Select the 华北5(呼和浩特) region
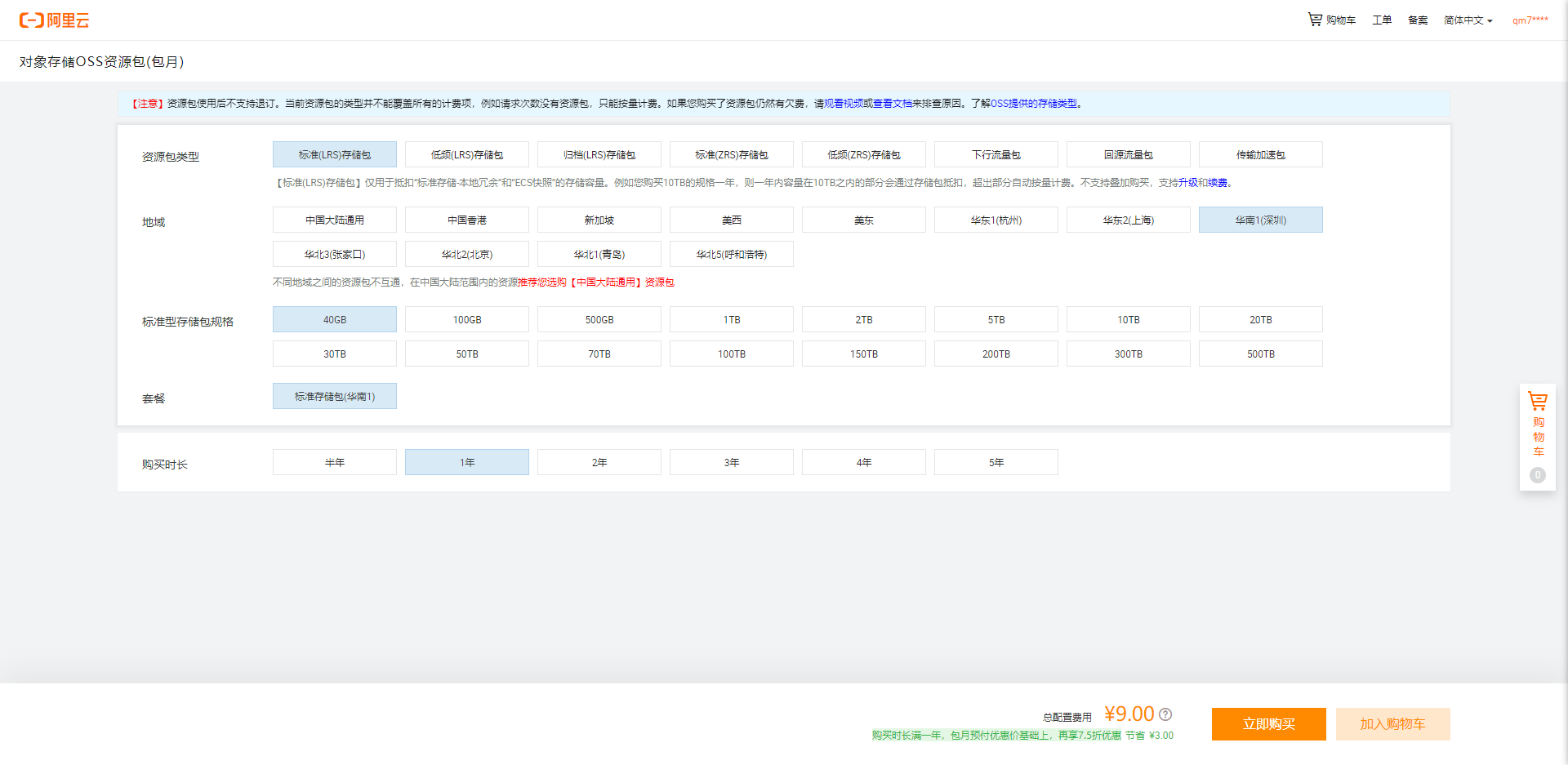This screenshot has height=765, width=1568. 732,254
